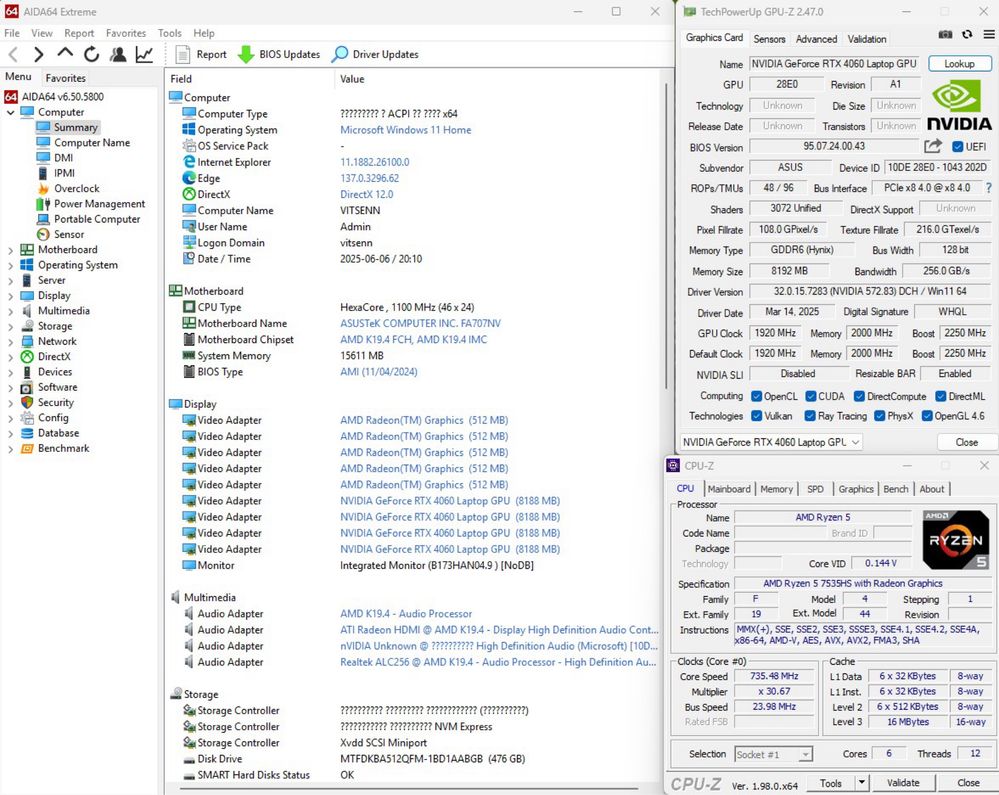Open the AIDA64 Favorites menu
Screen dimensions: 999x795
pos(126,33)
